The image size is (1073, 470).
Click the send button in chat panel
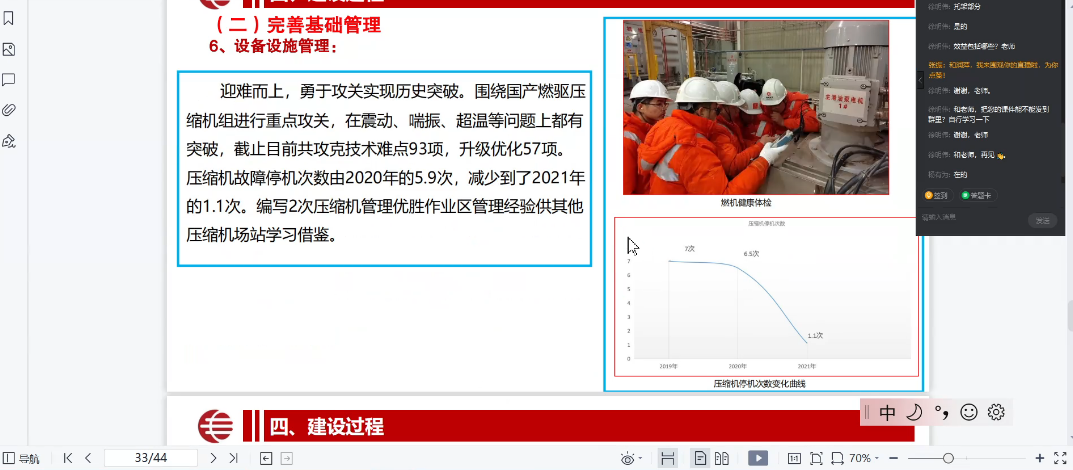click(1043, 220)
